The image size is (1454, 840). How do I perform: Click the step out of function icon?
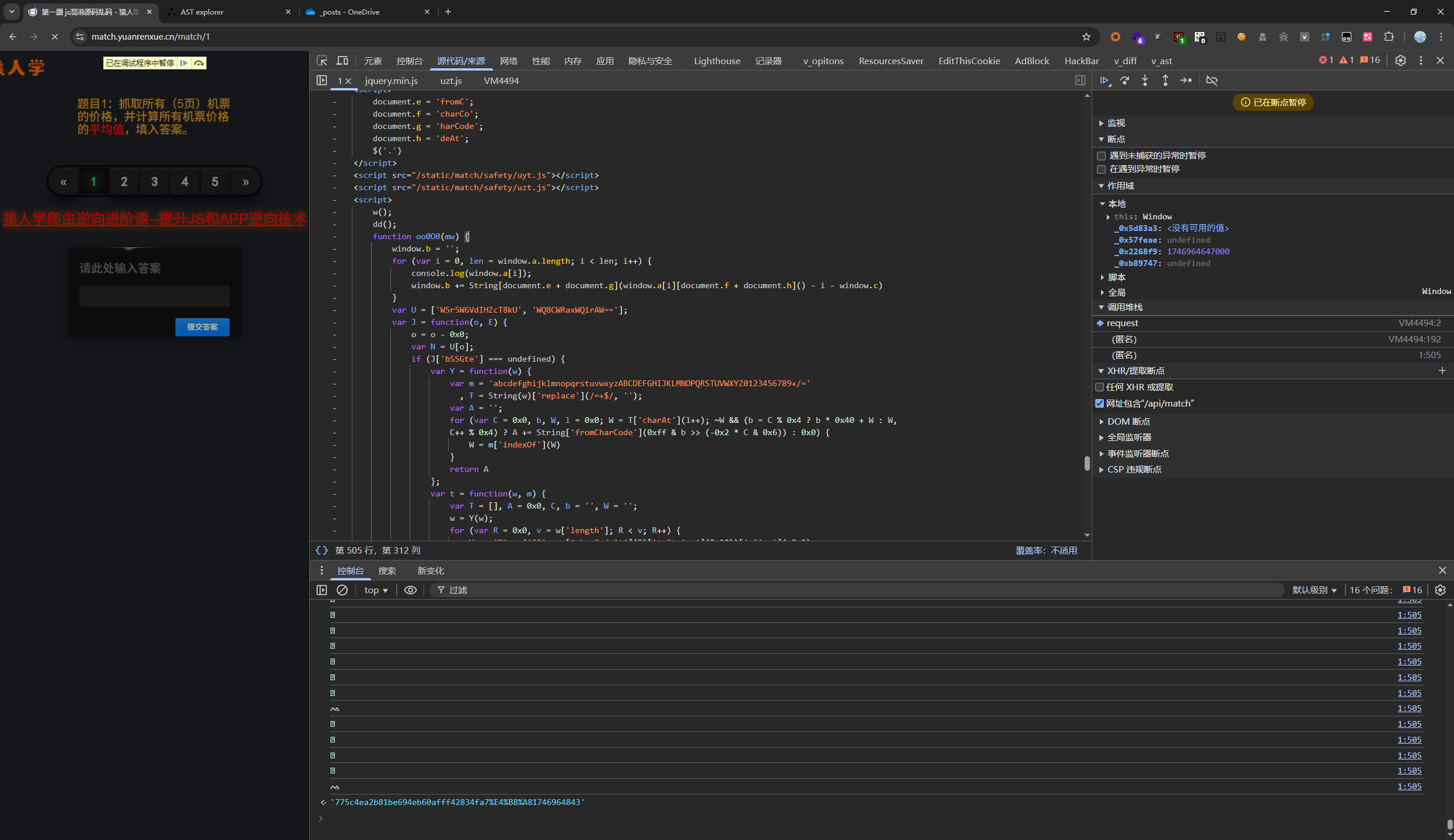(x=1165, y=80)
